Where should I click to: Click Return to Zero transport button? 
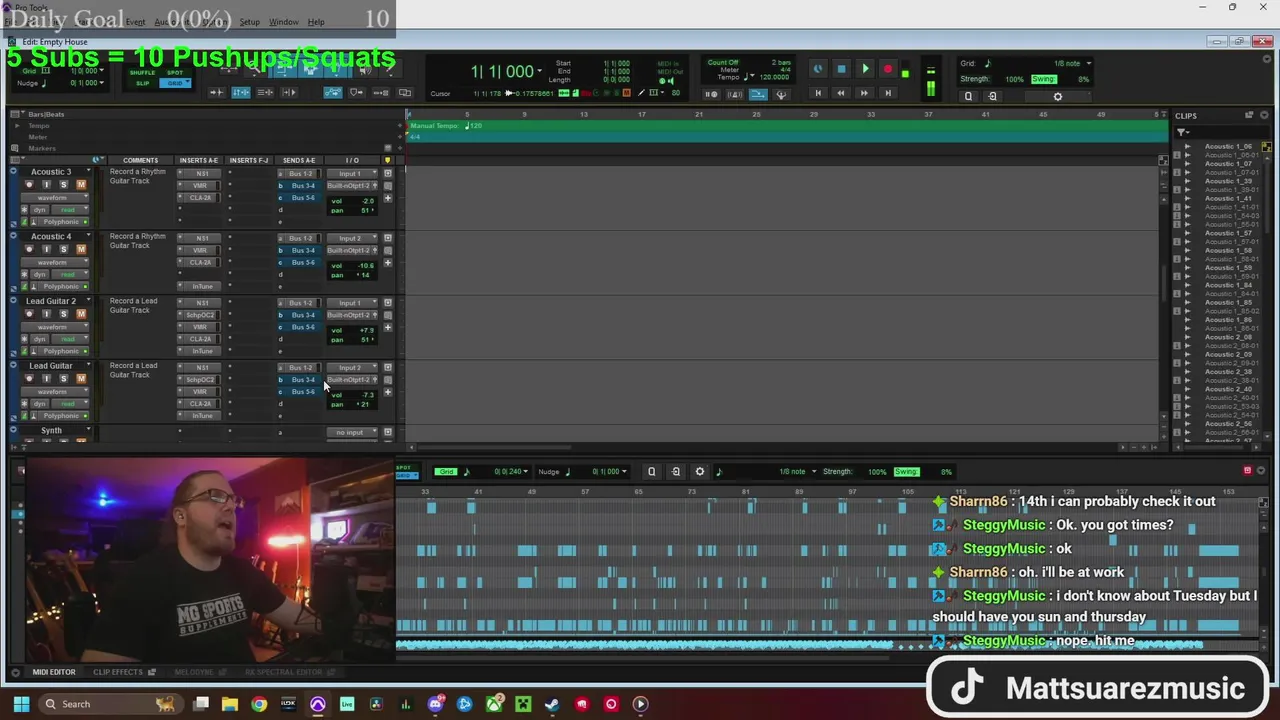(817, 93)
